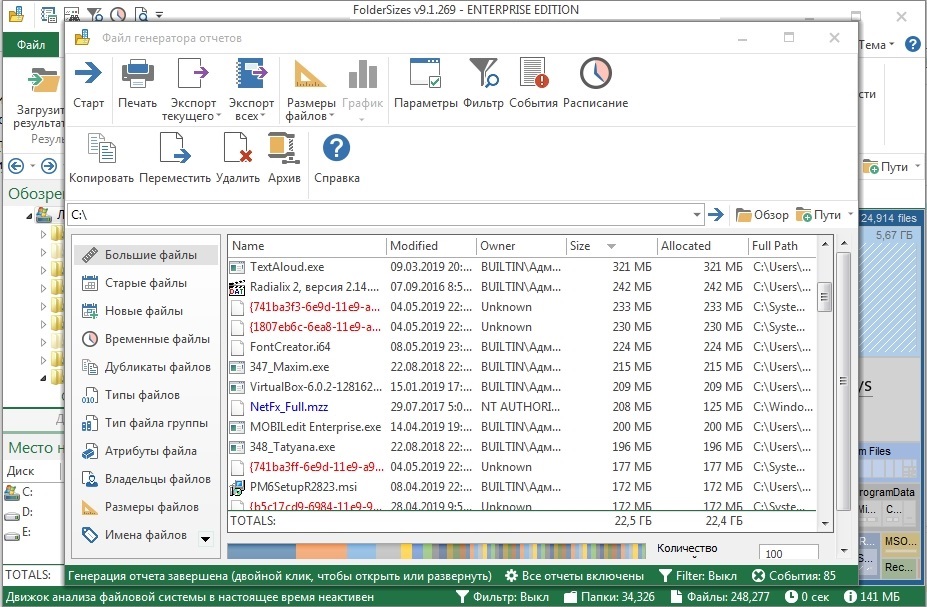Select Размеры файлов report in sidebar
The image size is (927, 607).
point(146,507)
